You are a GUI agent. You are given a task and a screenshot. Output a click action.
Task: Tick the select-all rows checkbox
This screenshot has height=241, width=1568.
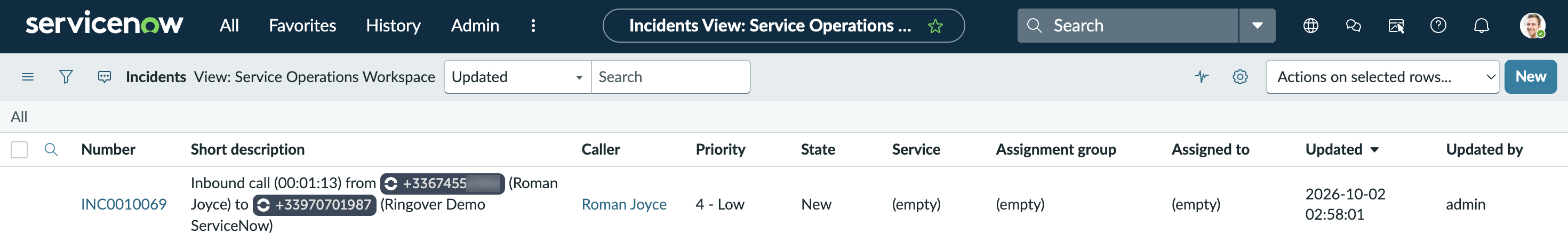click(x=20, y=150)
